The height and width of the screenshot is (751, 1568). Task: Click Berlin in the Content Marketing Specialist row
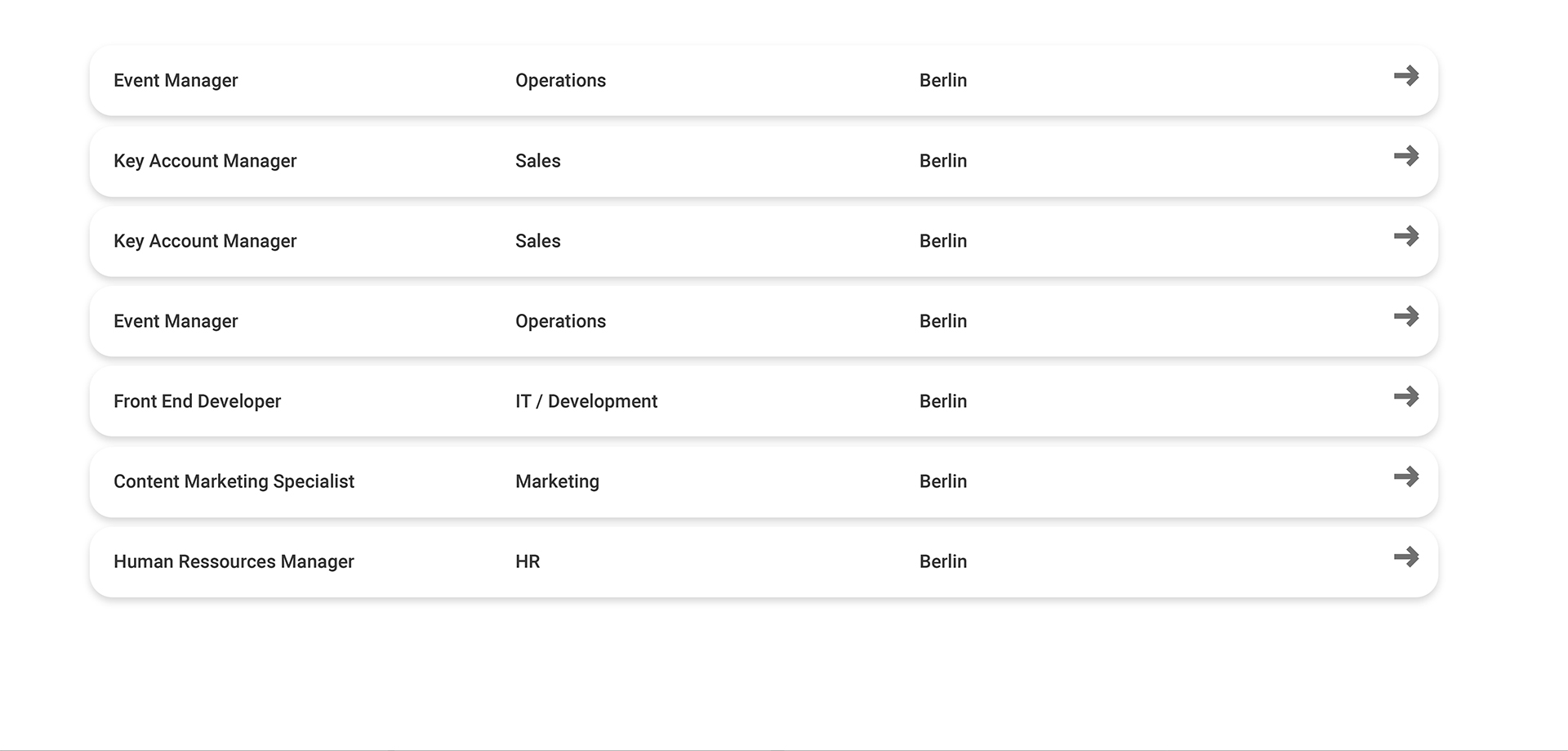coord(943,481)
